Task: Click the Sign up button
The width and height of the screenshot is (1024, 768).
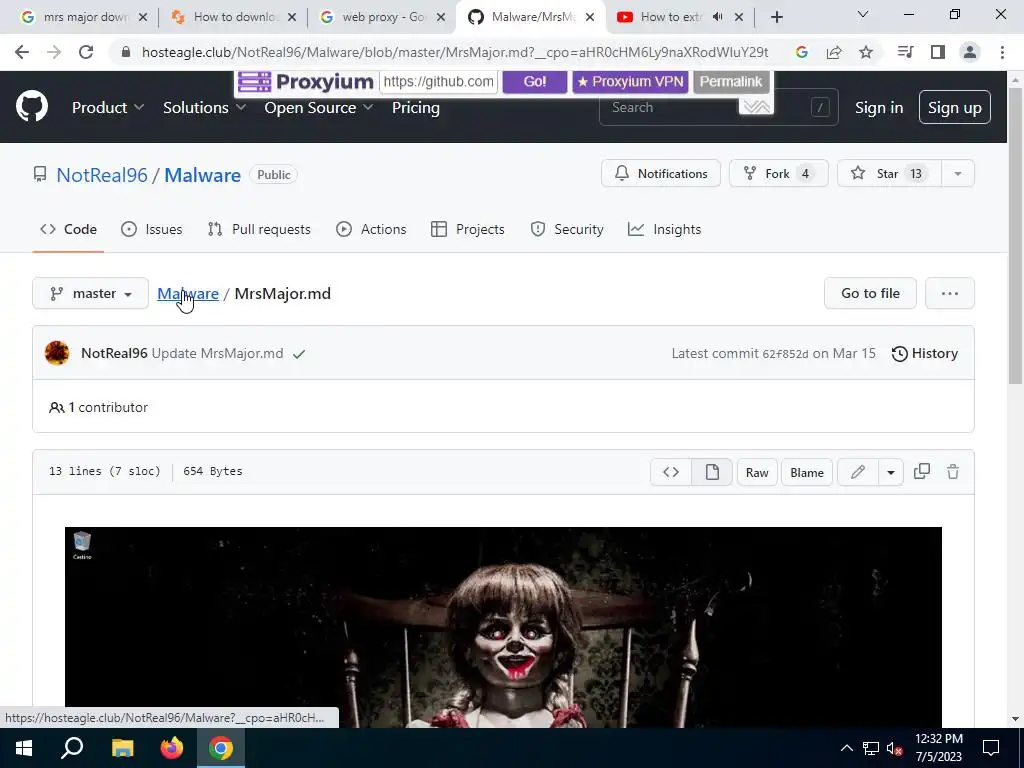Action: tap(954, 107)
